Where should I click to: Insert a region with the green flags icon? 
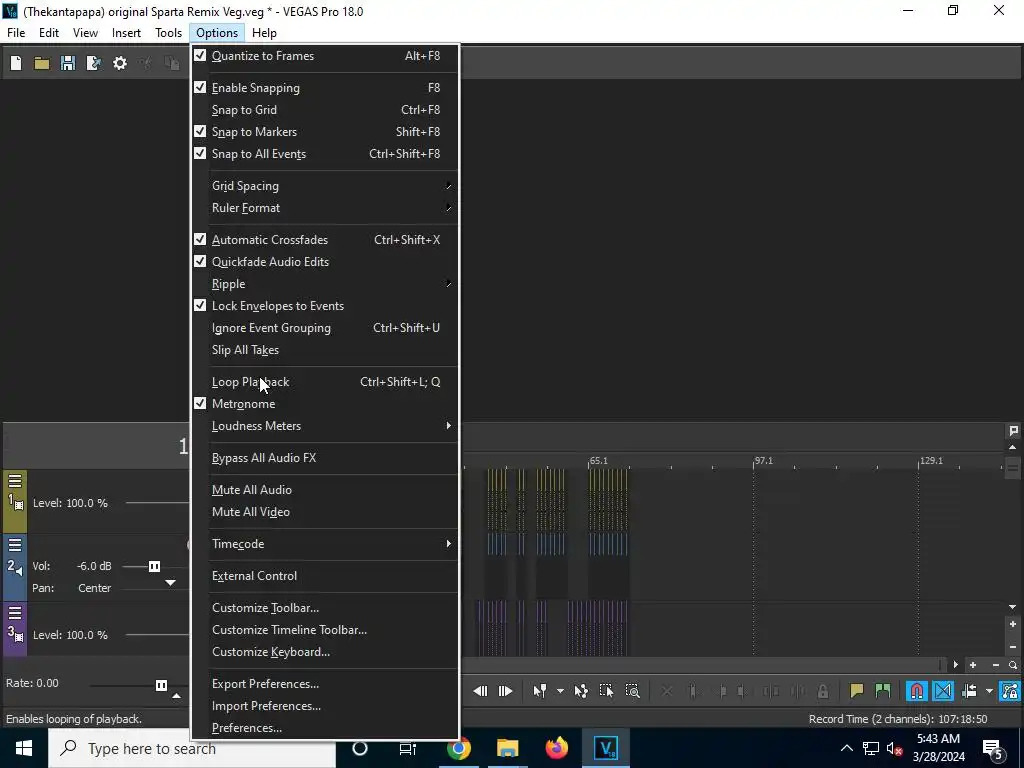pos(883,691)
